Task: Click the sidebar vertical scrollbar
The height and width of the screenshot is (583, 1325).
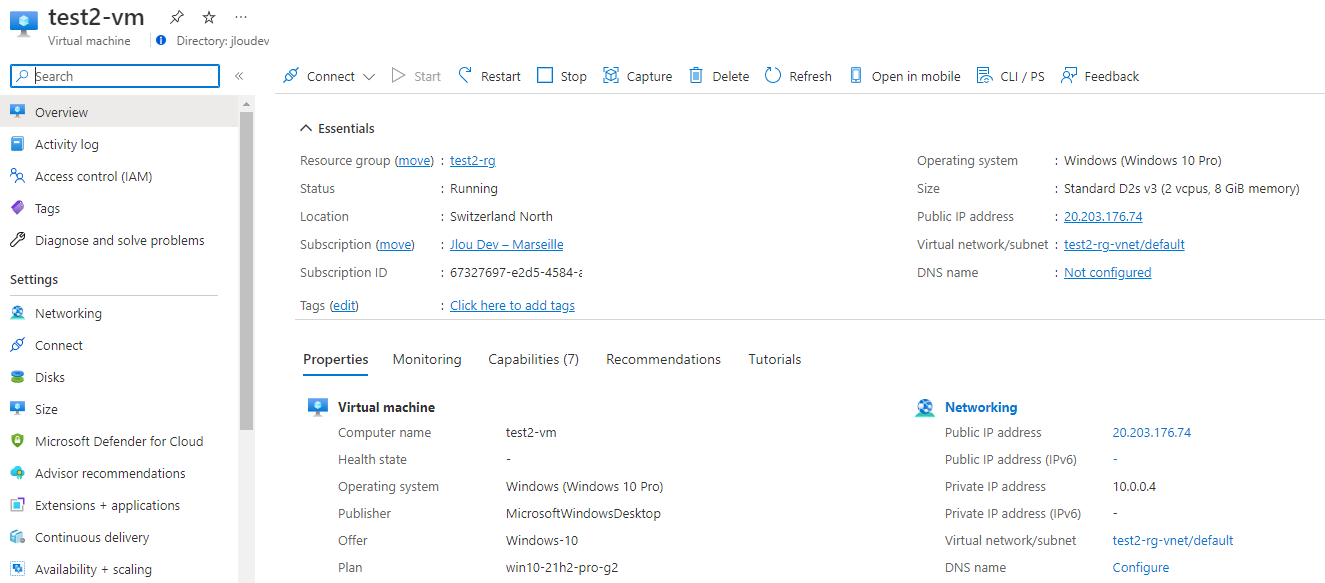Action: (x=247, y=270)
